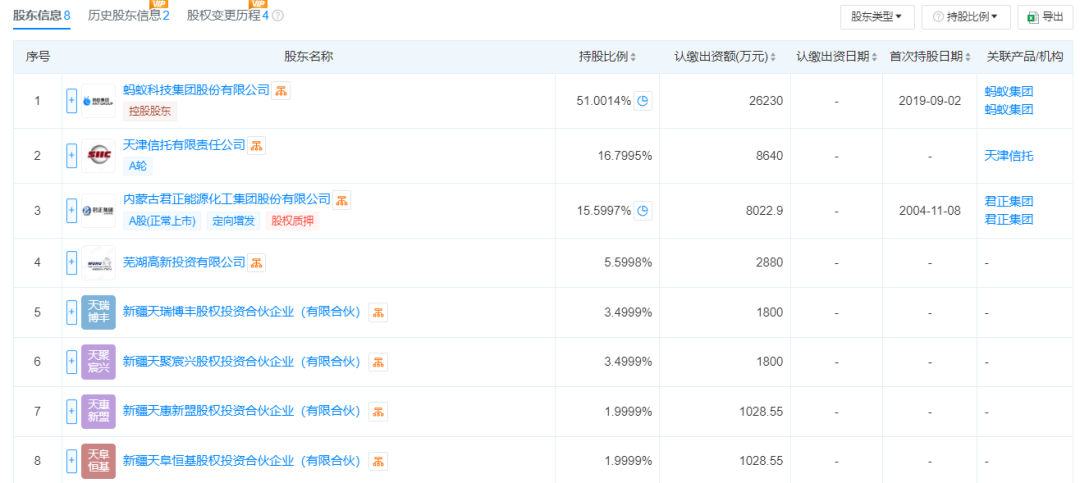Open equity structure icon beside 天津信托有限责任公司

pyautogui.click(x=256, y=145)
